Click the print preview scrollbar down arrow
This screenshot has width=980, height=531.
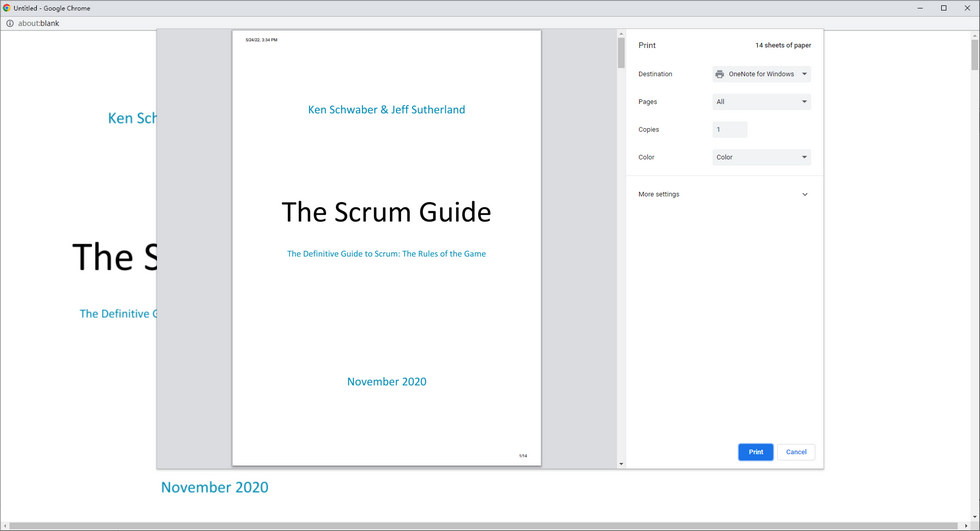621,464
